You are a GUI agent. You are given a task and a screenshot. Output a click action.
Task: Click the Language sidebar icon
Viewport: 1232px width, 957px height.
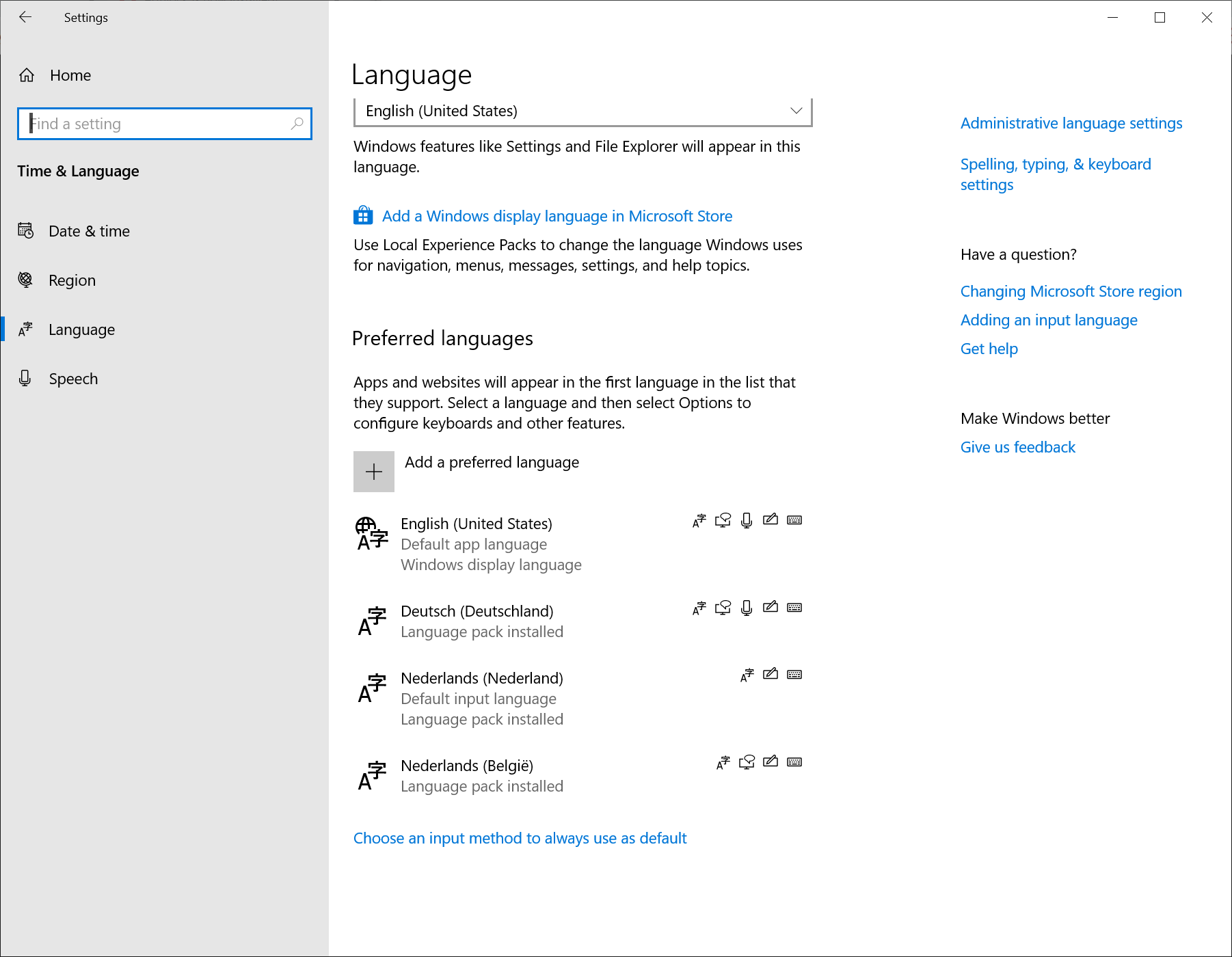[25, 329]
